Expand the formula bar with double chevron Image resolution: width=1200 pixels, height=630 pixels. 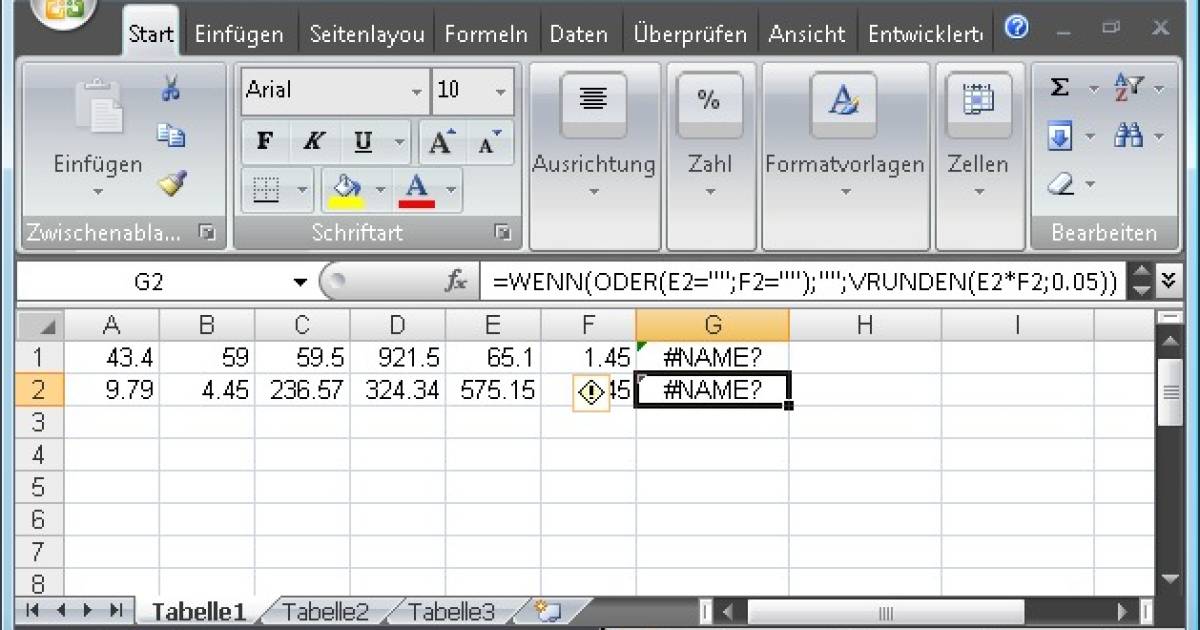[x=1167, y=283]
